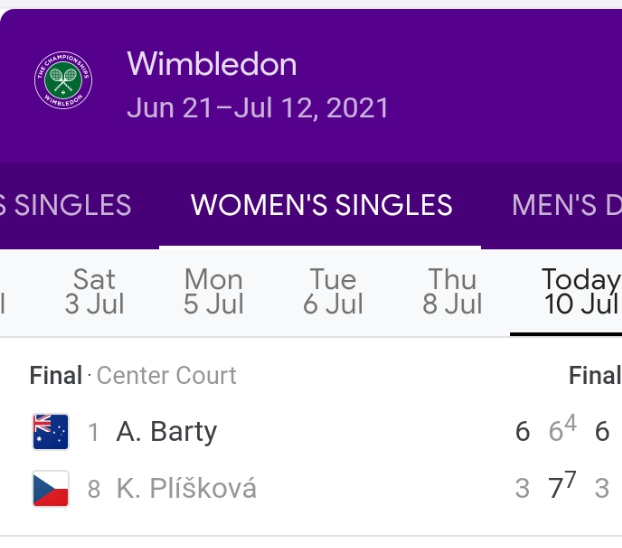Select Tue 6 Jul date
622x548 pixels.
(332, 291)
